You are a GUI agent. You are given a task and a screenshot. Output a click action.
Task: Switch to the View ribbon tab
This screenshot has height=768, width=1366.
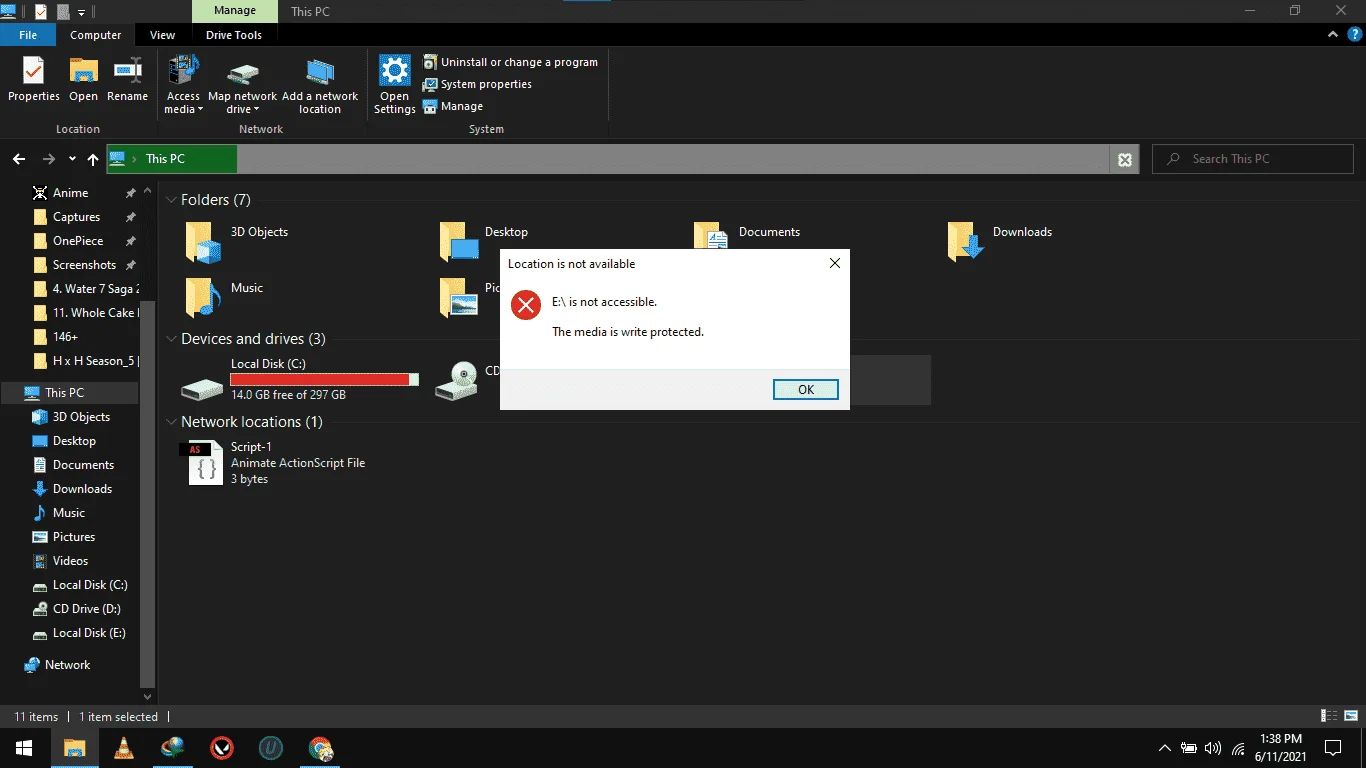click(163, 35)
